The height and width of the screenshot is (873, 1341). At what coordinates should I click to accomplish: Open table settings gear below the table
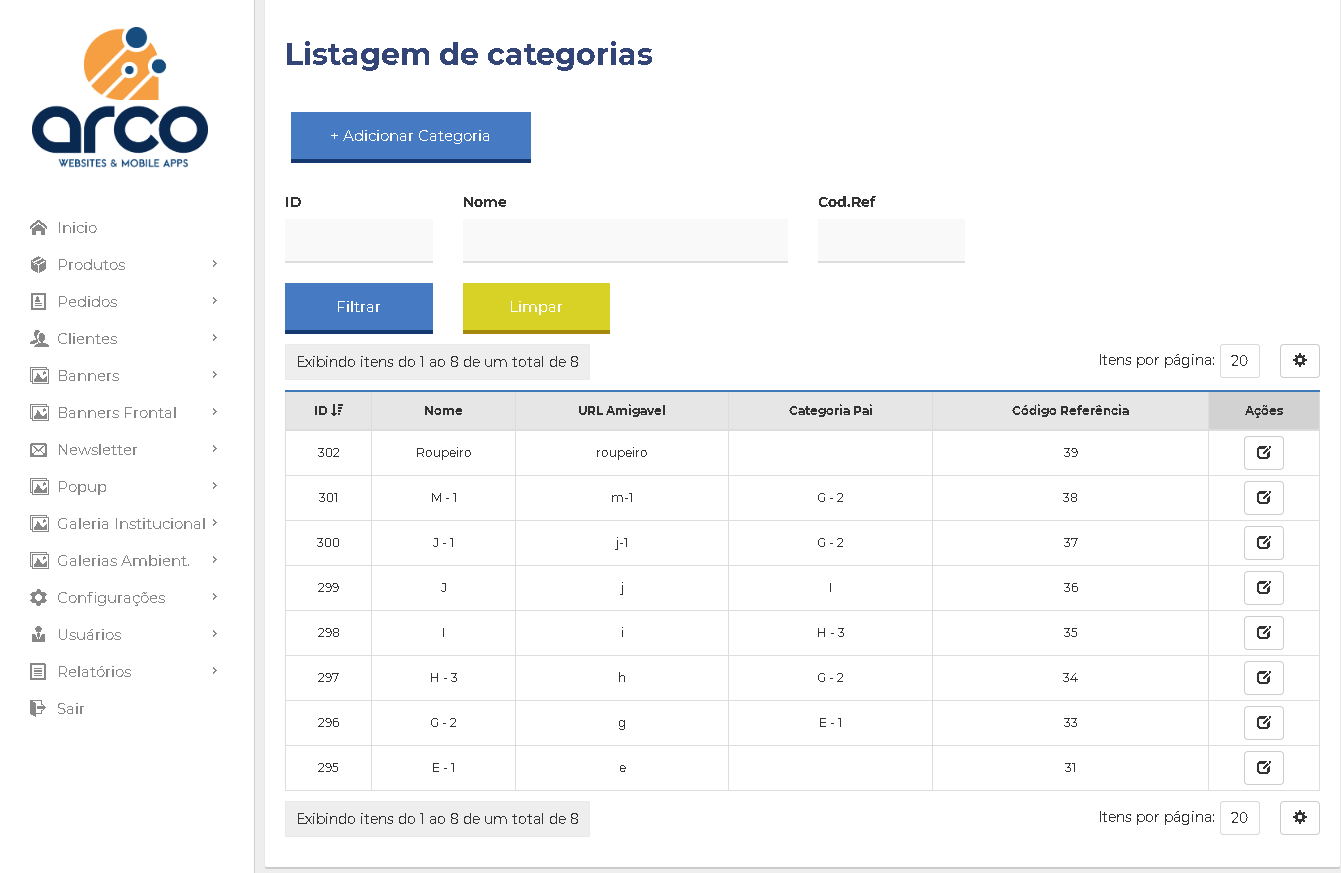click(1300, 818)
